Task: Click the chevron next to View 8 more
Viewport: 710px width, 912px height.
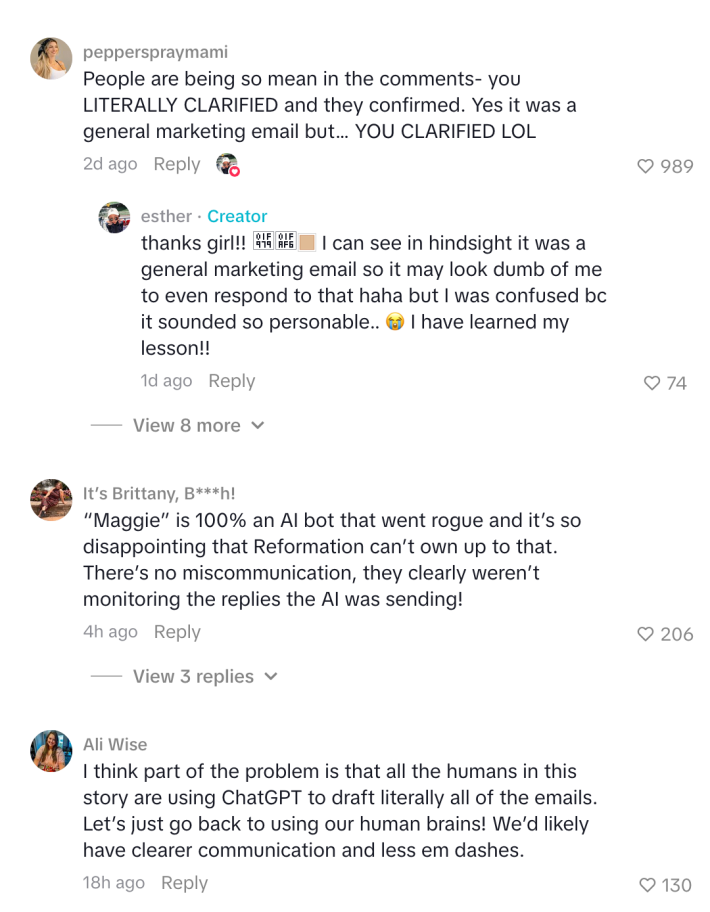Action: tap(258, 425)
